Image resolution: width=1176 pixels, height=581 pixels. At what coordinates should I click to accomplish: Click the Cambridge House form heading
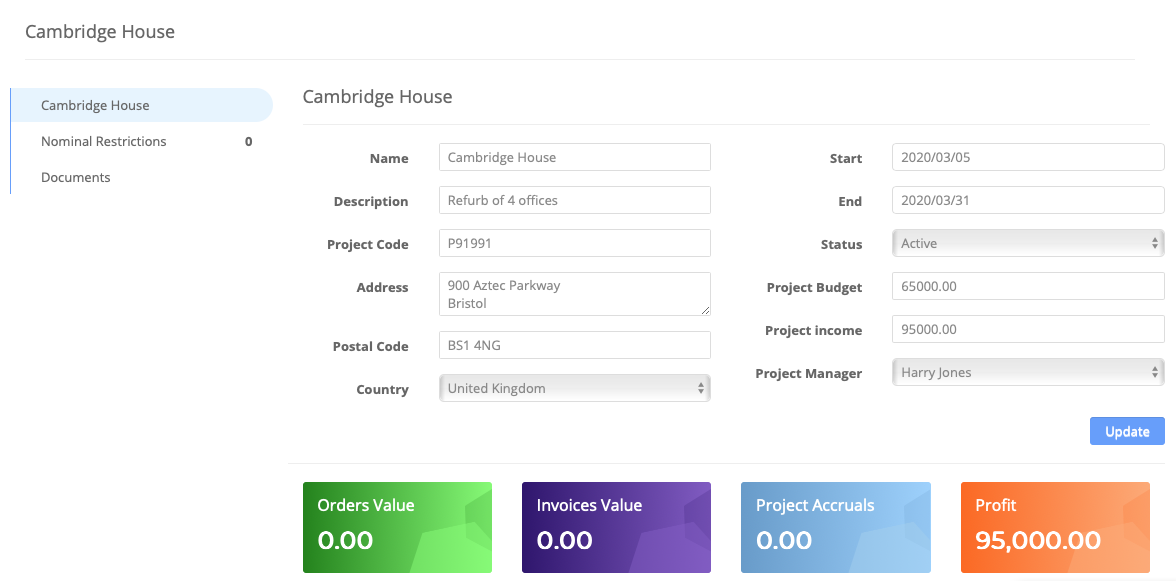coord(377,97)
